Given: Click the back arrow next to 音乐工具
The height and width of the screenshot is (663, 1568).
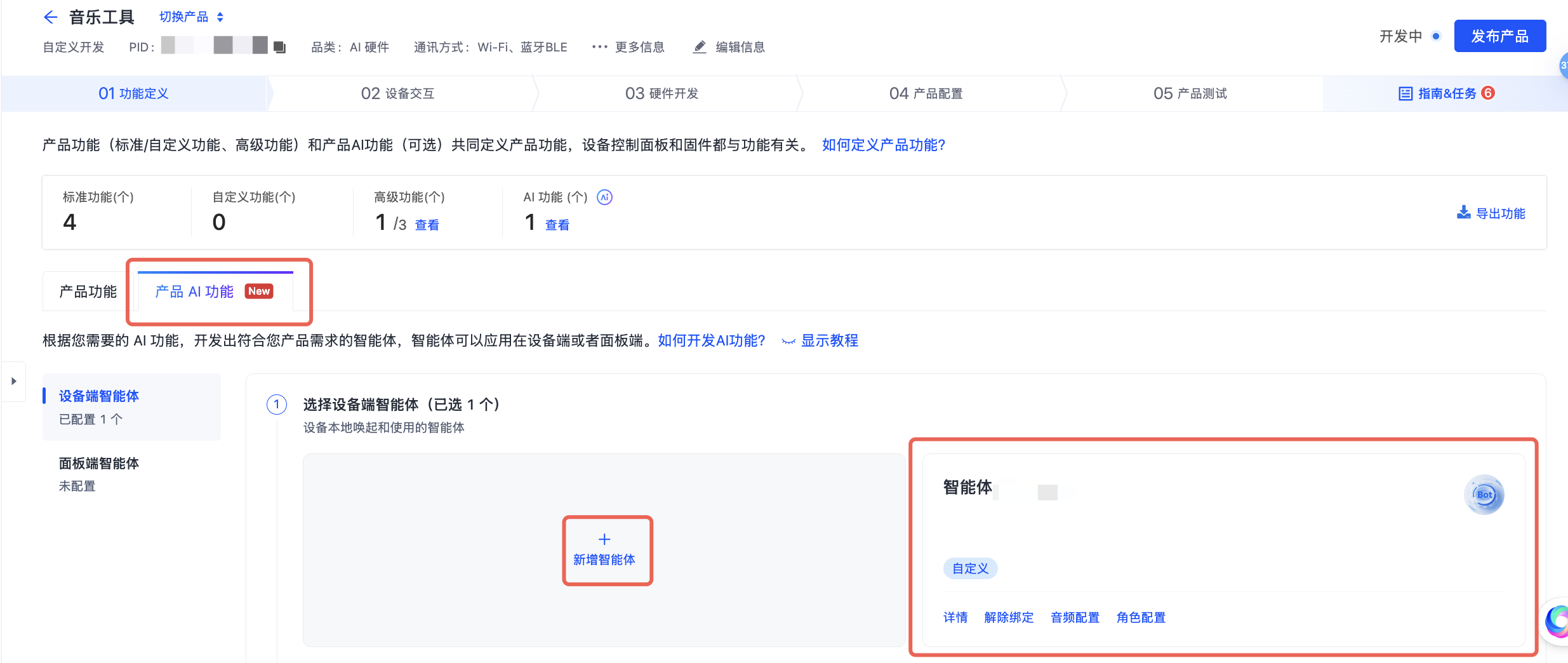Looking at the screenshot, I should click(x=51, y=17).
